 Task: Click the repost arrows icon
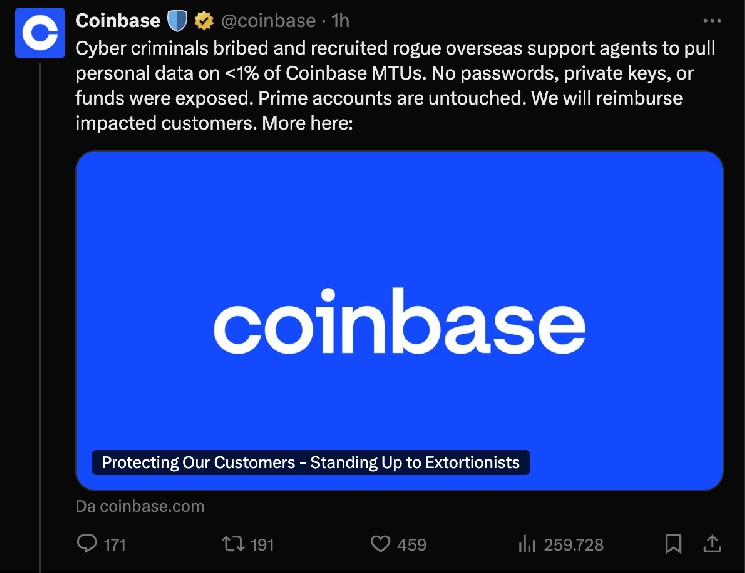tap(233, 544)
